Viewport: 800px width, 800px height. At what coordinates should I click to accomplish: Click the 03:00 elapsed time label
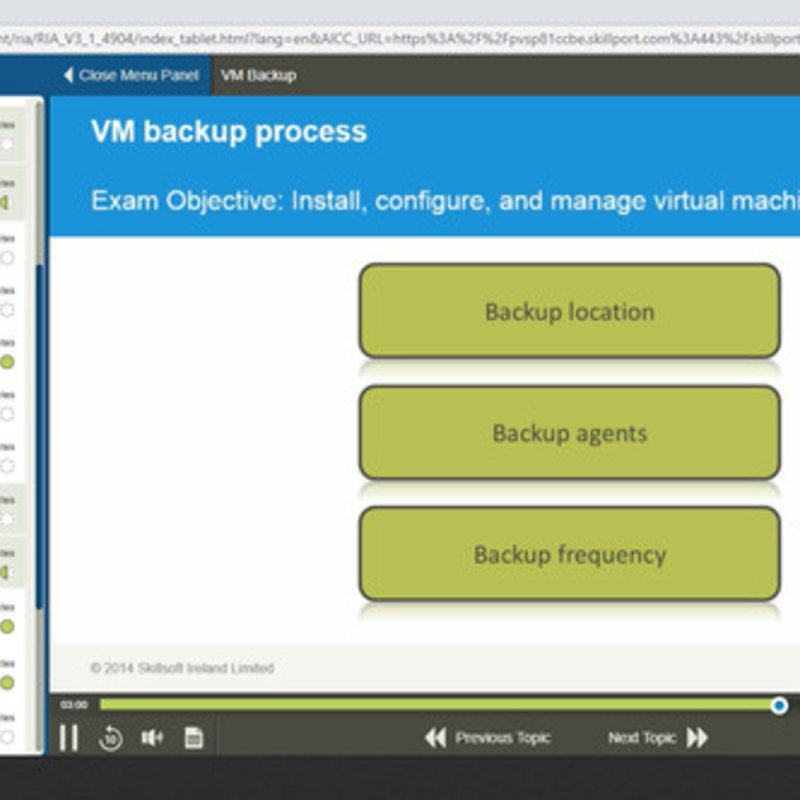(74, 705)
